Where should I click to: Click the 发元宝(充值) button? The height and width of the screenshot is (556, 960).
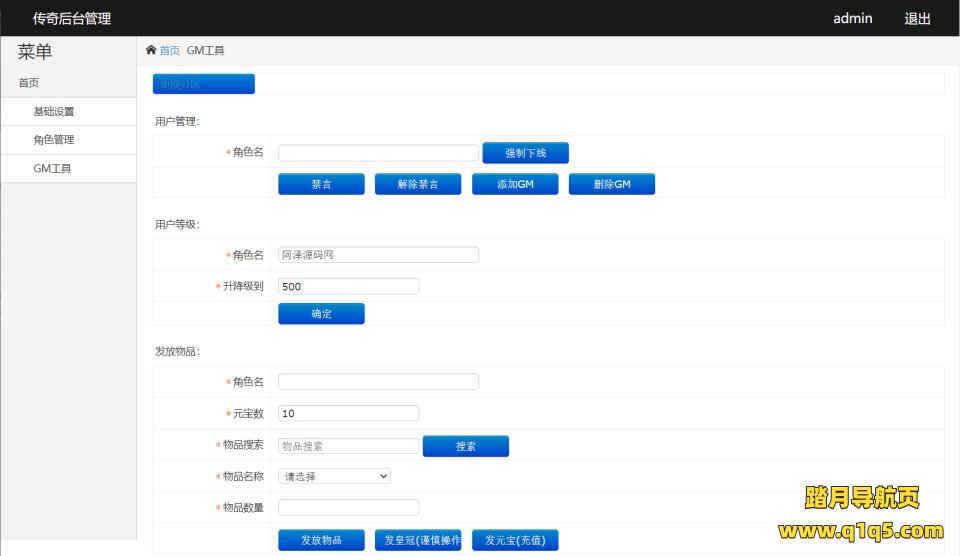pos(515,540)
